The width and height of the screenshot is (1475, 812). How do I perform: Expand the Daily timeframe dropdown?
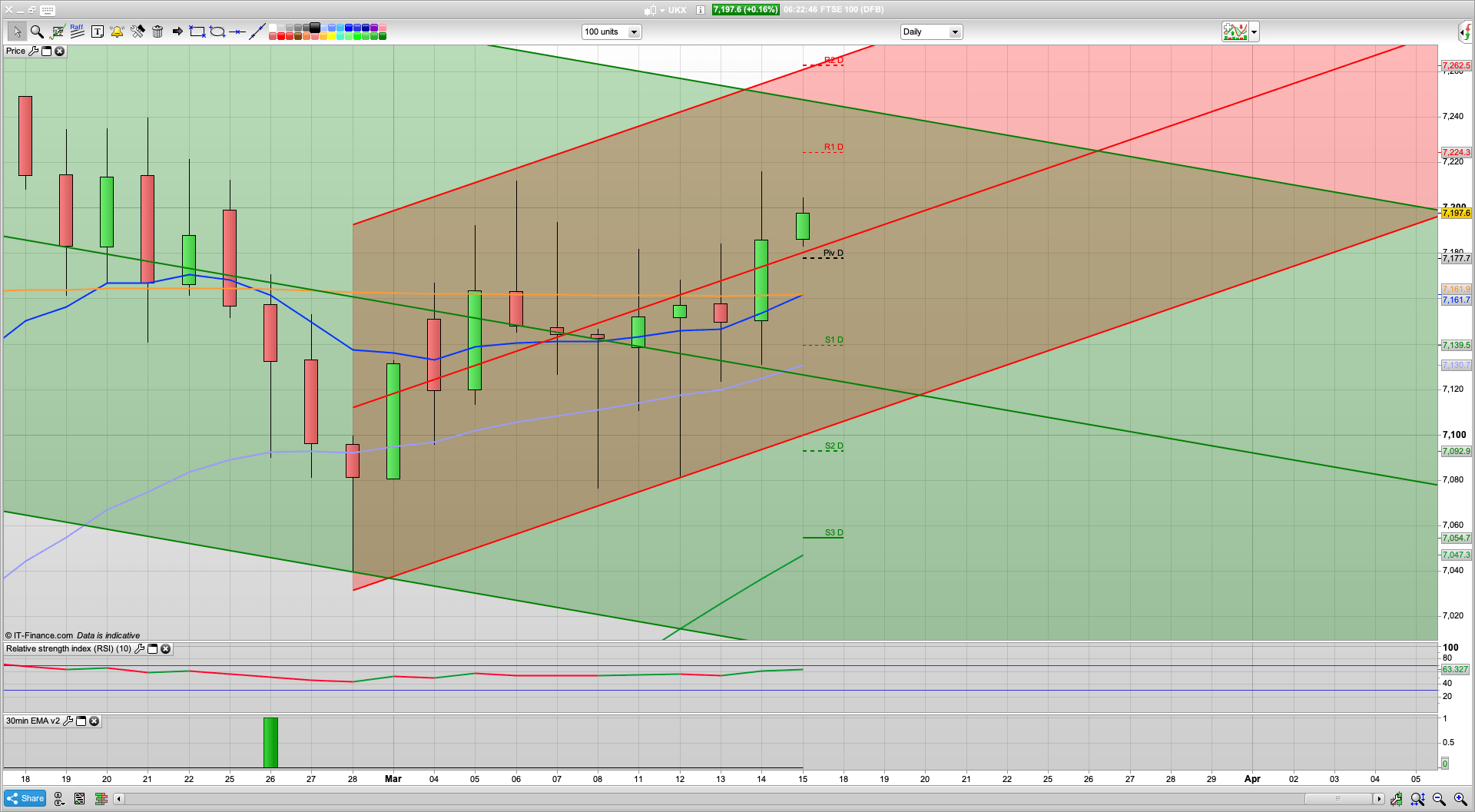point(954,32)
